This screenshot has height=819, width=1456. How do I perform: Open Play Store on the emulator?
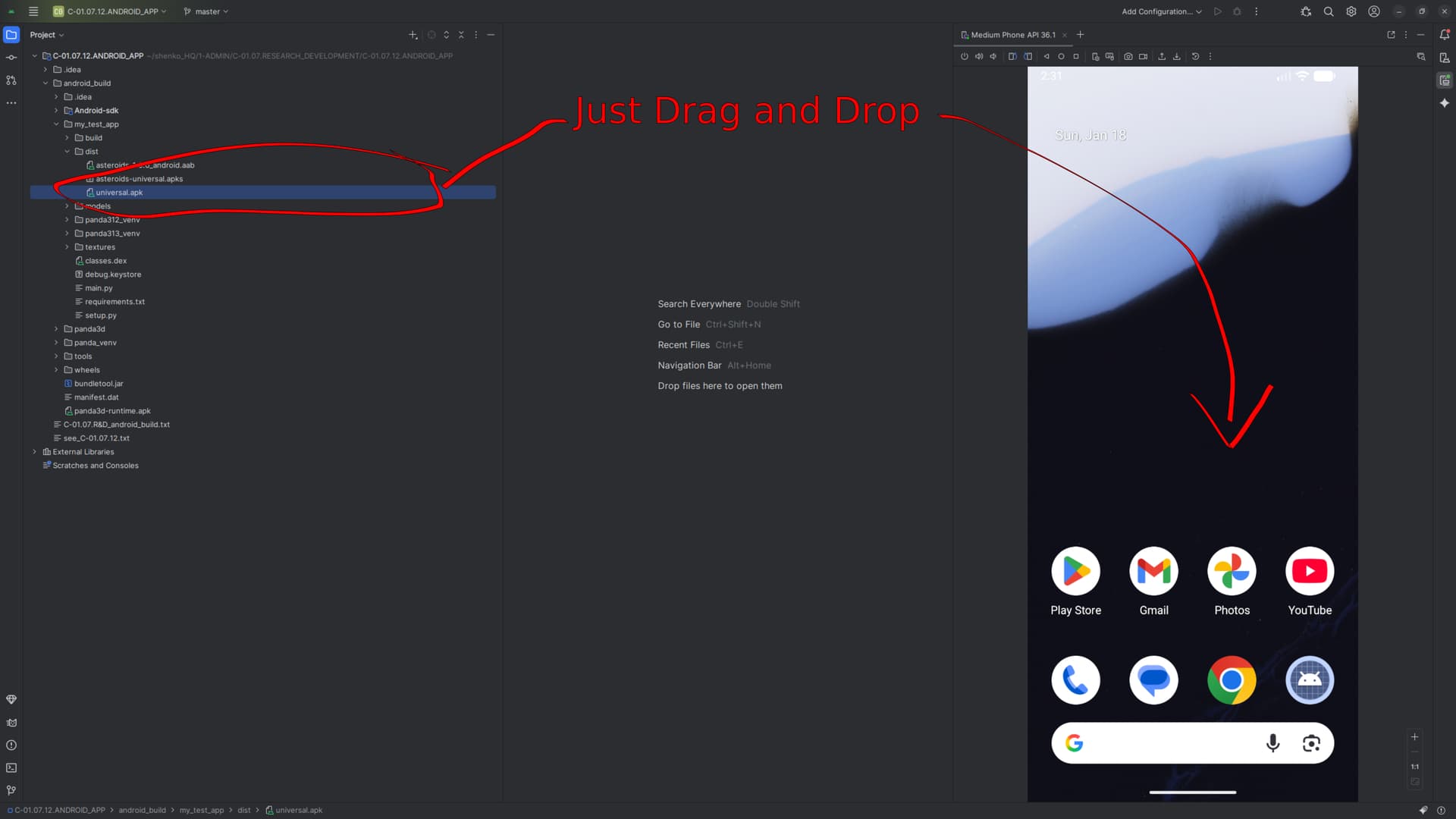pos(1075,572)
